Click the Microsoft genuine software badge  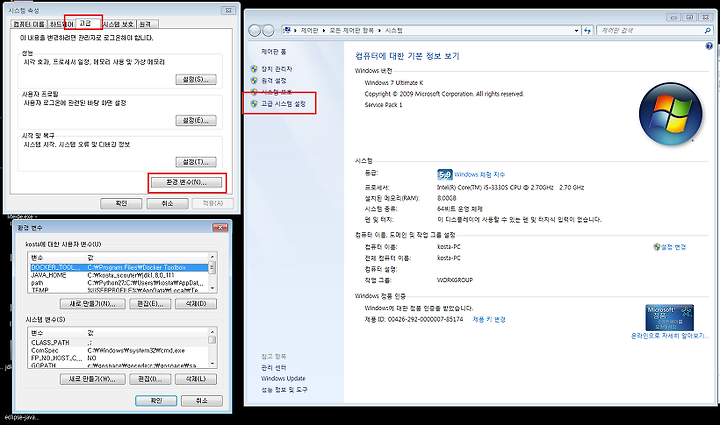pos(669,318)
